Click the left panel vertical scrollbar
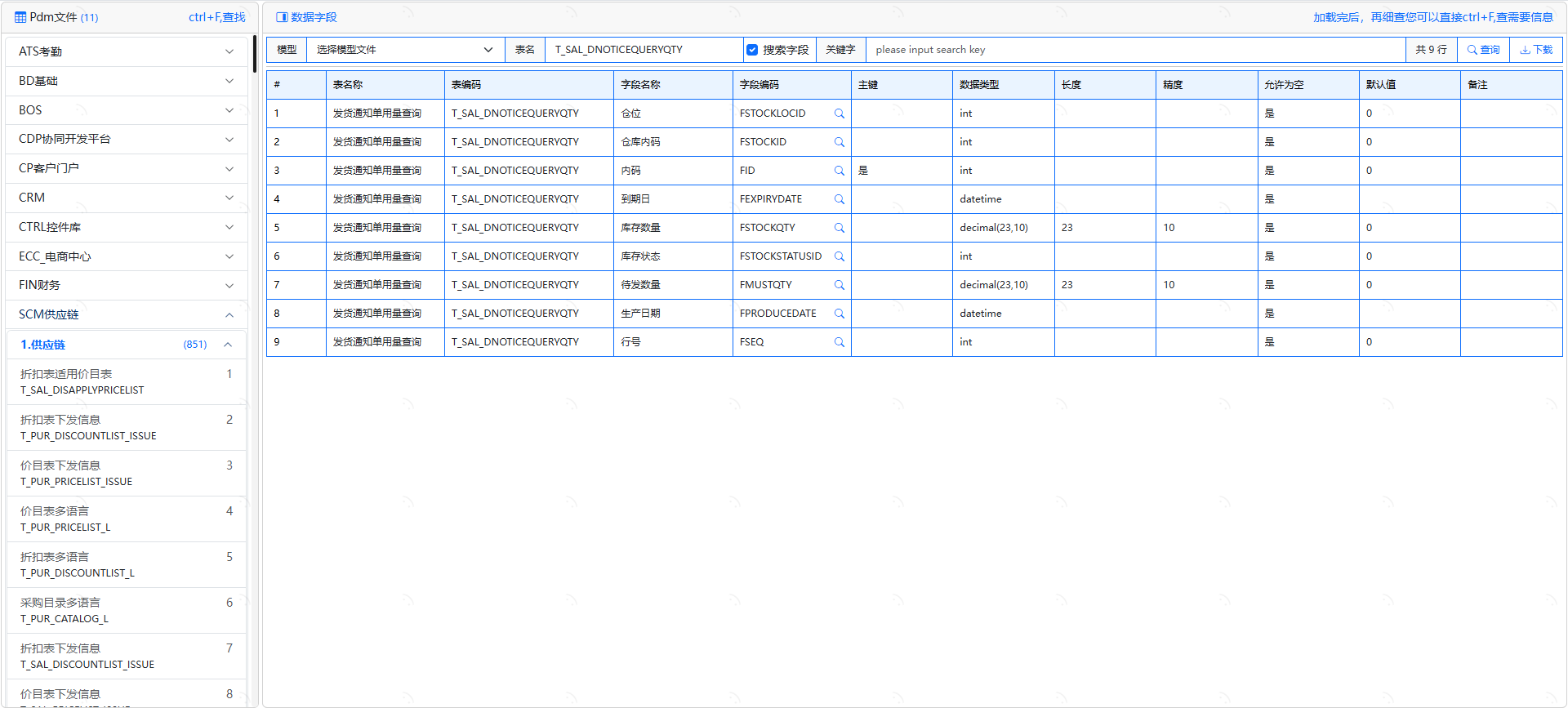The width and height of the screenshot is (1568, 708). click(255, 54)
